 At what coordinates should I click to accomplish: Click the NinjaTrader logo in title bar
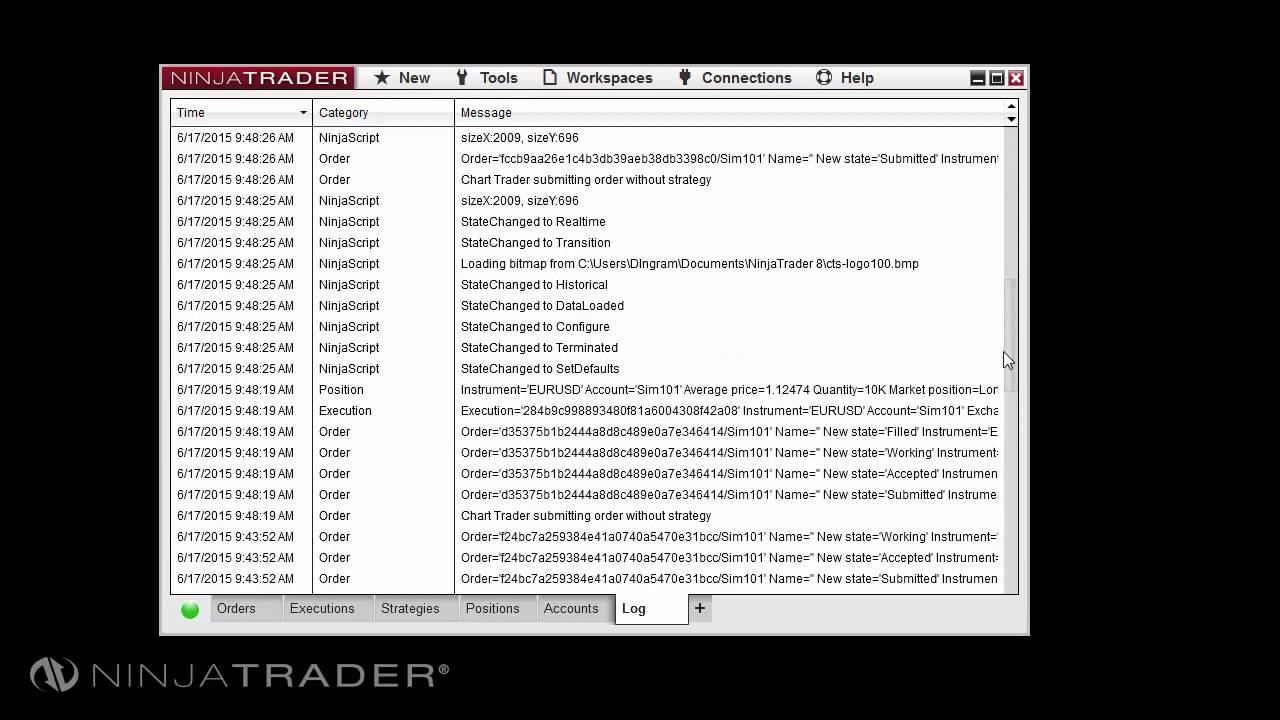coord(259,78)
